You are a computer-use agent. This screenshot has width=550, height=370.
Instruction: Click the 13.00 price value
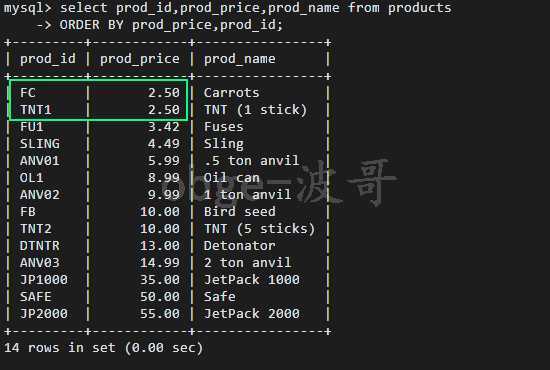(x=160, y=245)
